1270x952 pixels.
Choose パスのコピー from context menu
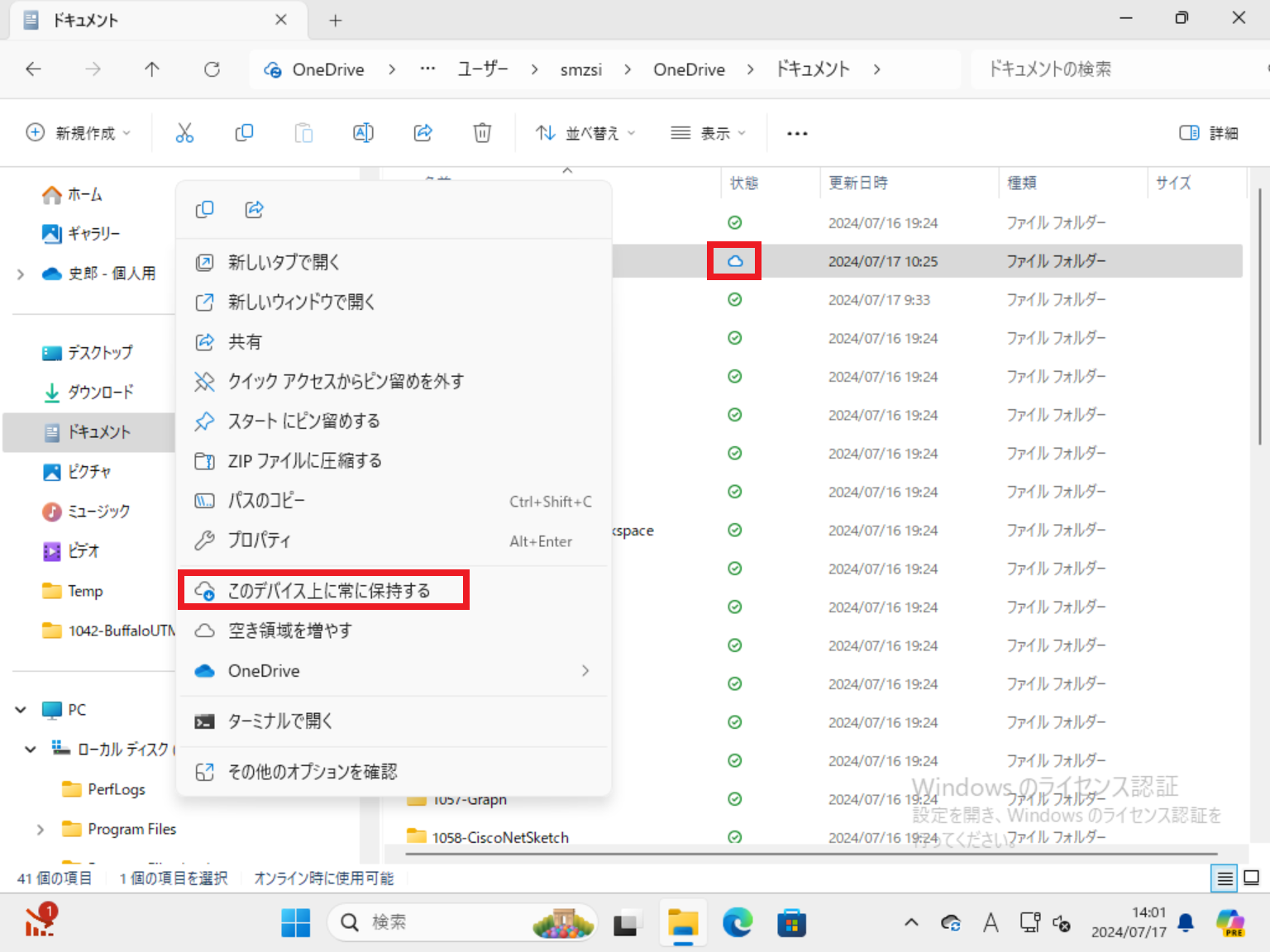pos(394,501)
